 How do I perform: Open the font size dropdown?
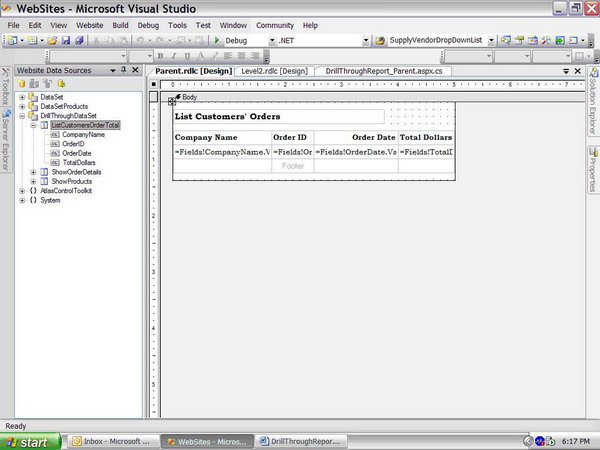(150, 56)
